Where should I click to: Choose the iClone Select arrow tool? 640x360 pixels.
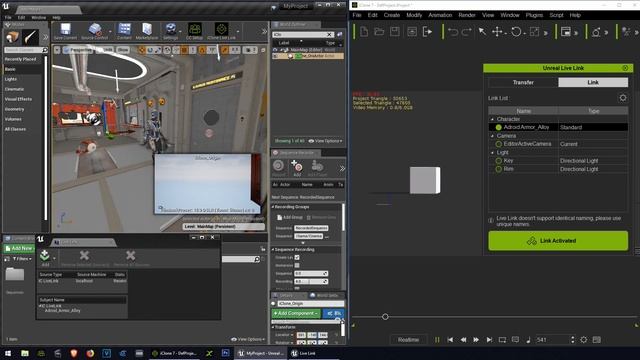pyautogui.click(x=482, y=32)
